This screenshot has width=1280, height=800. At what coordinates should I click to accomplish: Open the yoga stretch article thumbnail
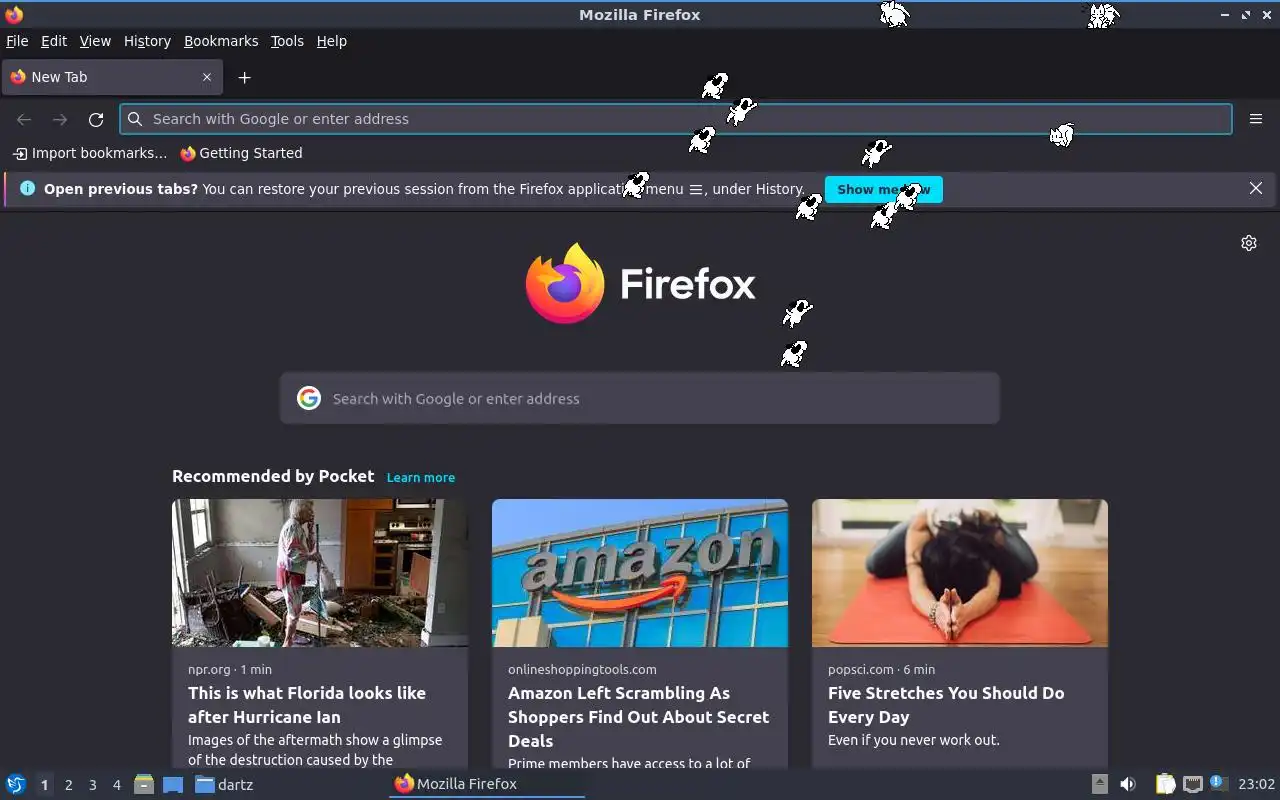[960, 573]
